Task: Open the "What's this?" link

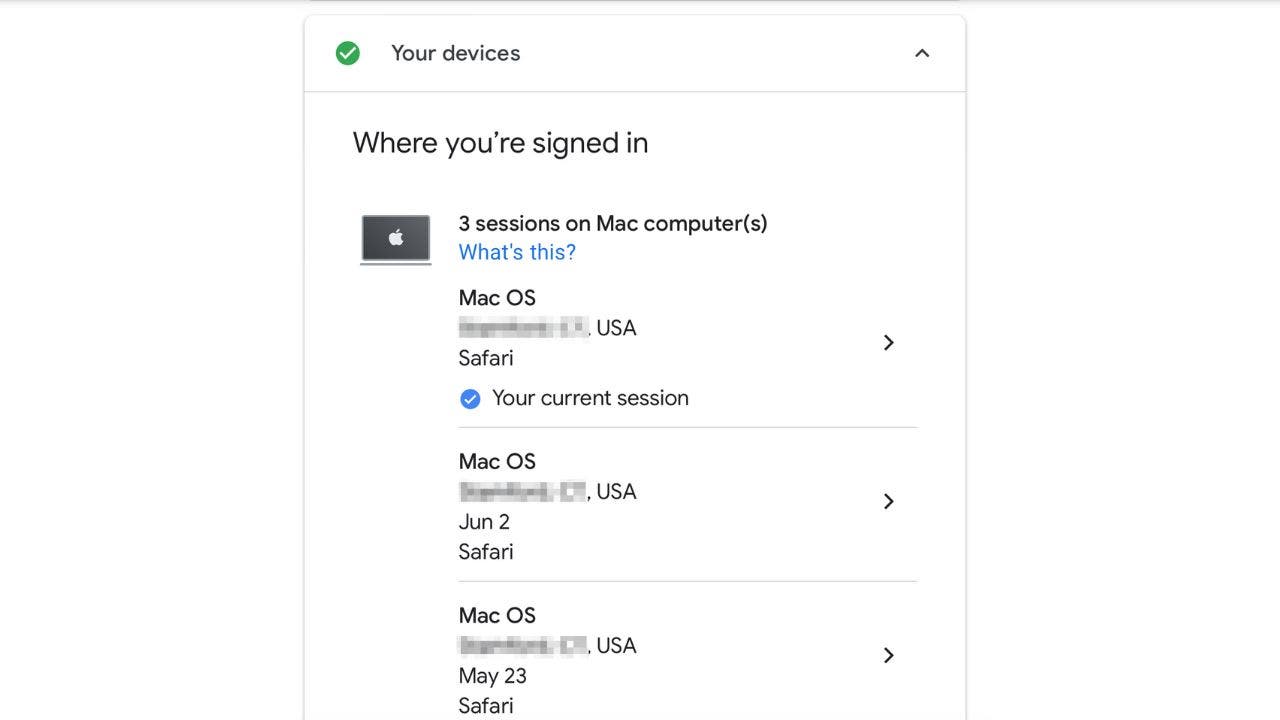Action: (x=516, y=252)
